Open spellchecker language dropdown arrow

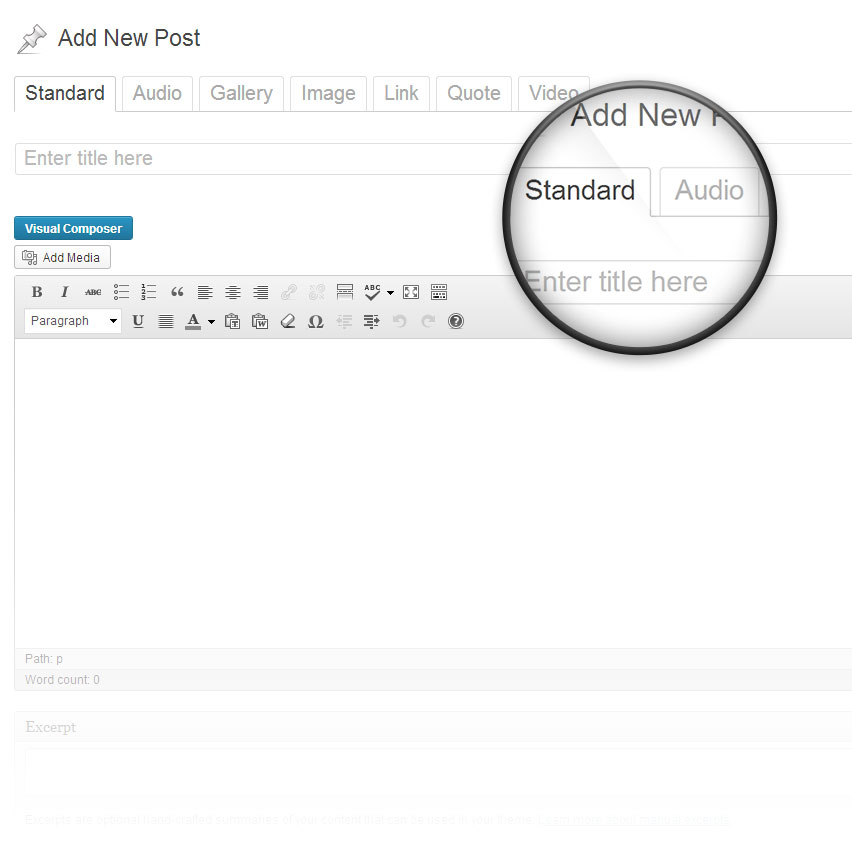click(x=390, y=293)
